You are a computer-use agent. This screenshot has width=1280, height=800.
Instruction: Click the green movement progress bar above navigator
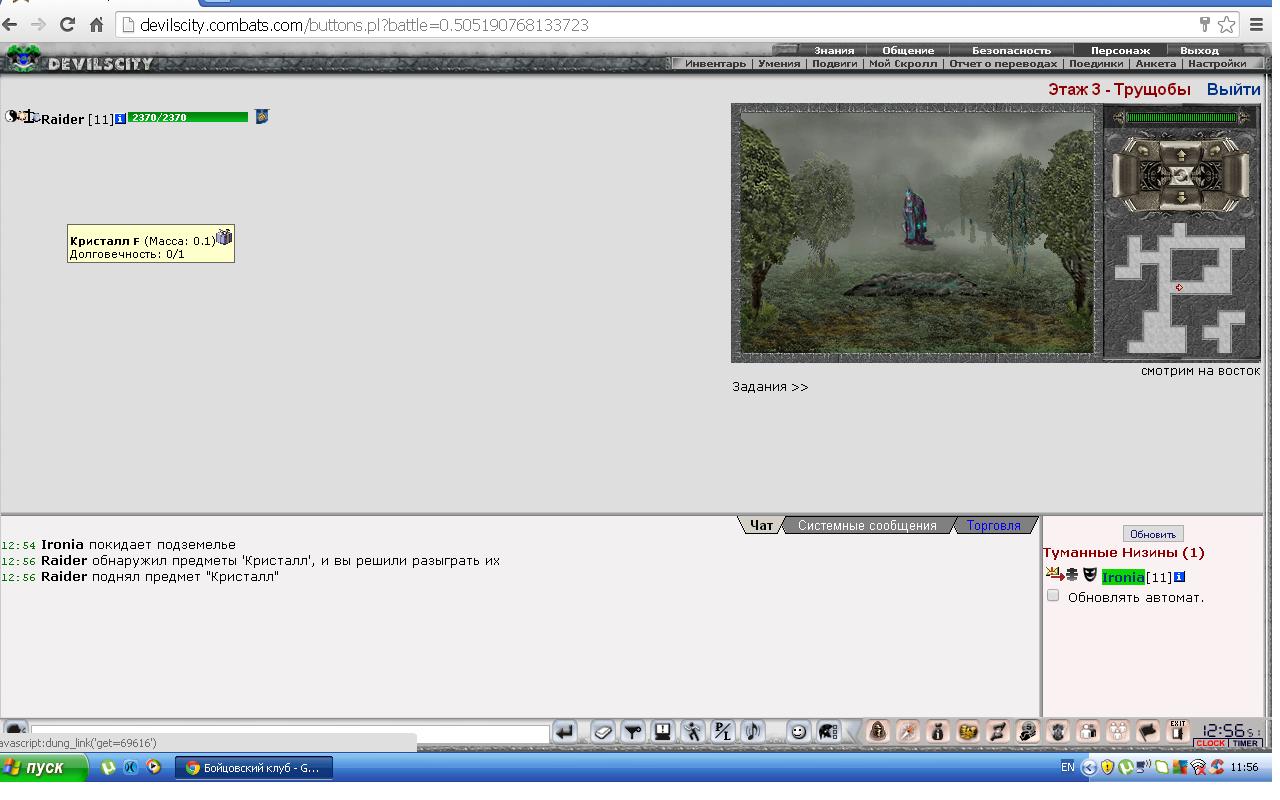coord(1181,118)
